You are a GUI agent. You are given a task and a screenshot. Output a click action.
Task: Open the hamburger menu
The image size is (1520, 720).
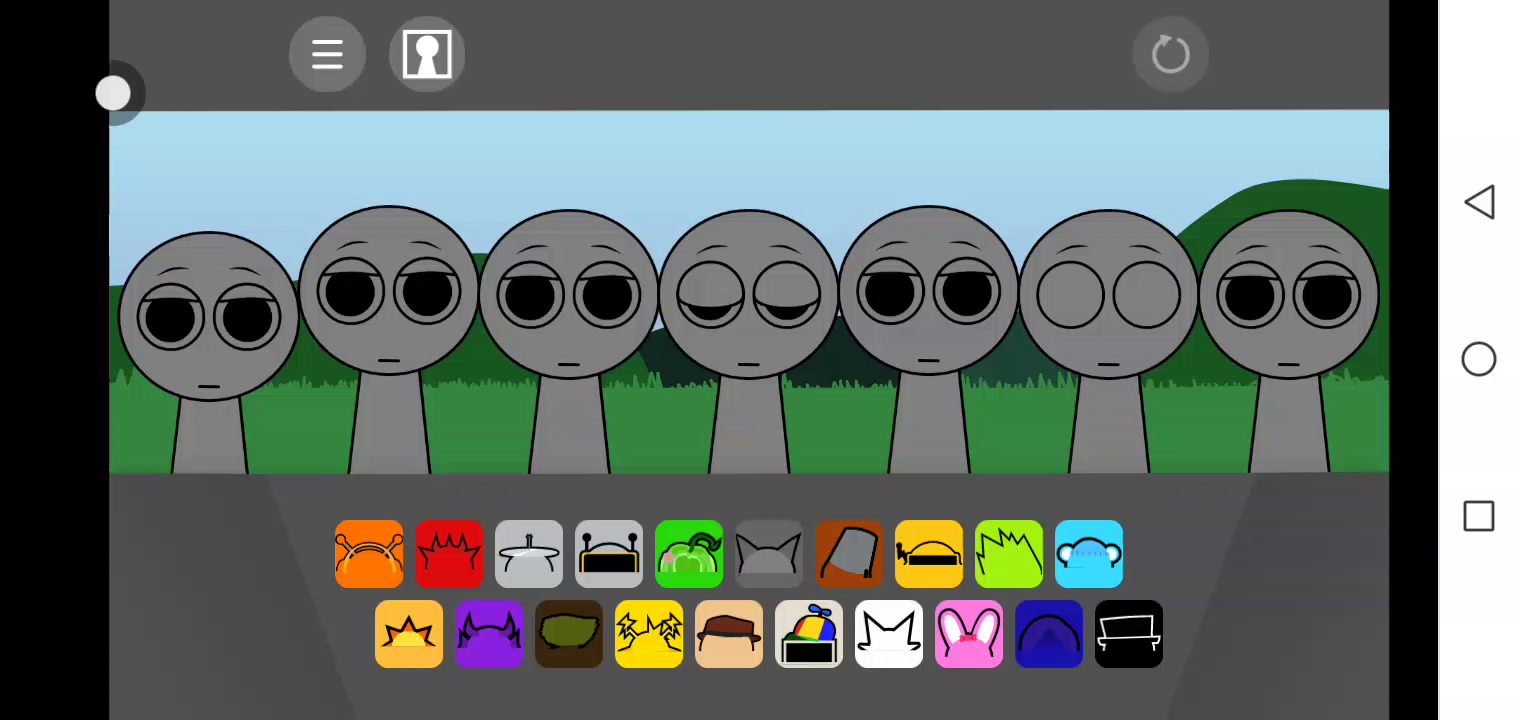coord(327,54)
